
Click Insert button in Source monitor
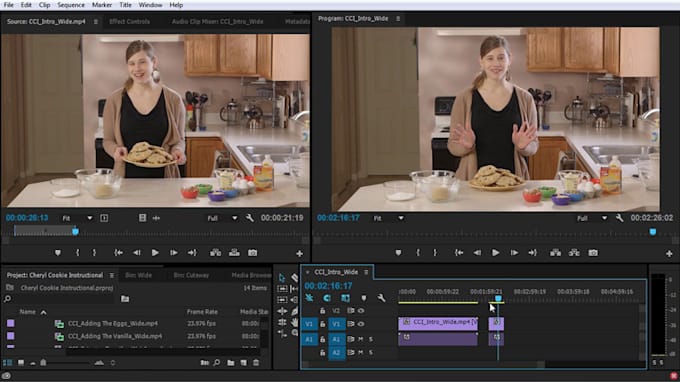pos(216,252)
